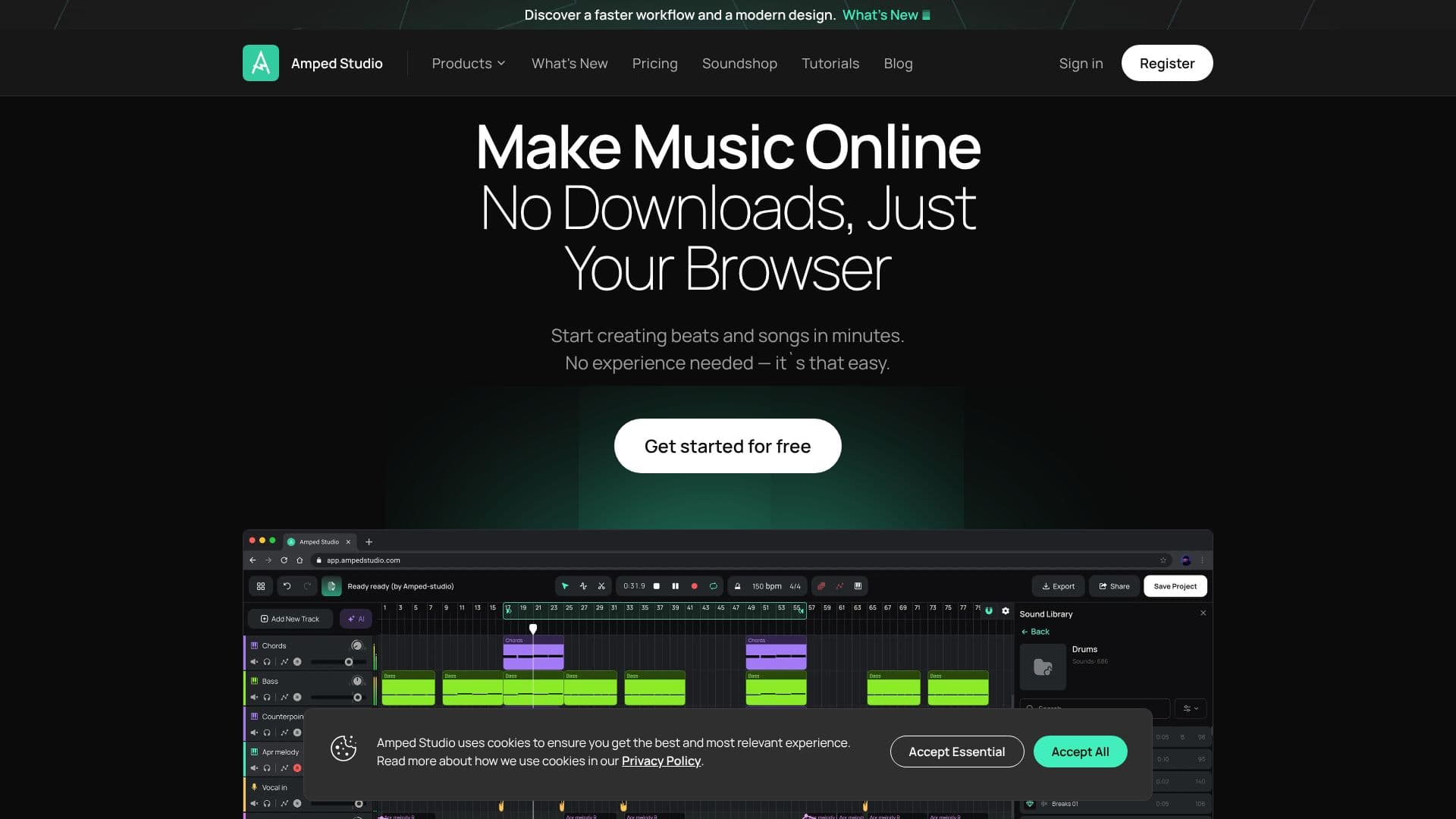The height and width of the screenshot is (819, 1456).
Task: Open the Soundshop nav item
Action: [739, 64]
